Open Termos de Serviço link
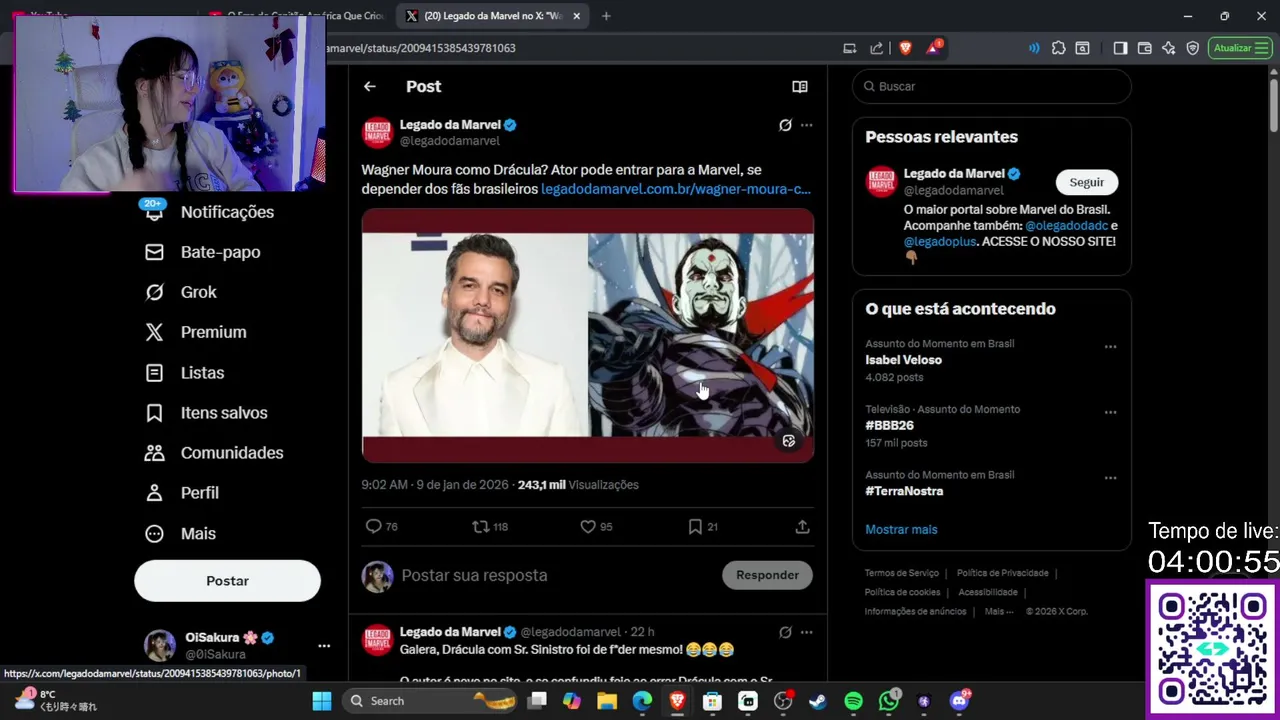The image size is (1280, 720). click(x=902, y=573)
